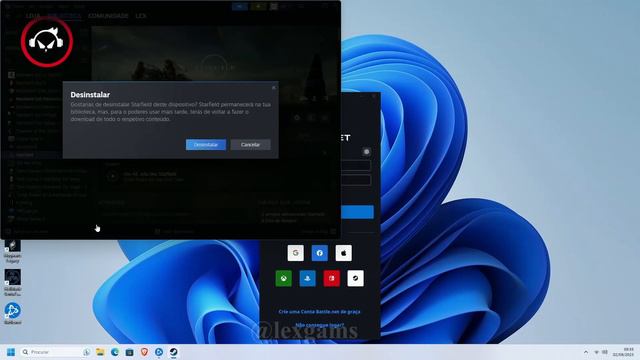Choose the Nintendo login icon on Battle.net
Viewport: 640px width, 360px height.
pyautogui.click(x=331, y=278)
